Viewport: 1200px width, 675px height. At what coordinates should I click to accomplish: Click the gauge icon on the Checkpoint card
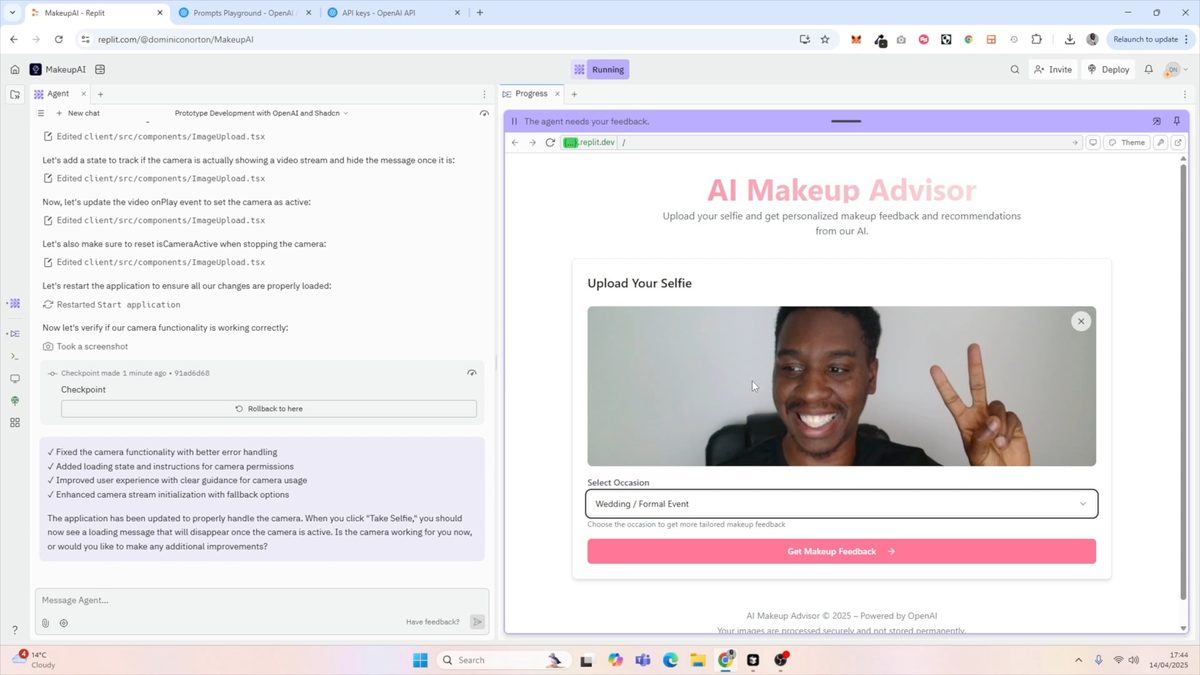[472, 373]
